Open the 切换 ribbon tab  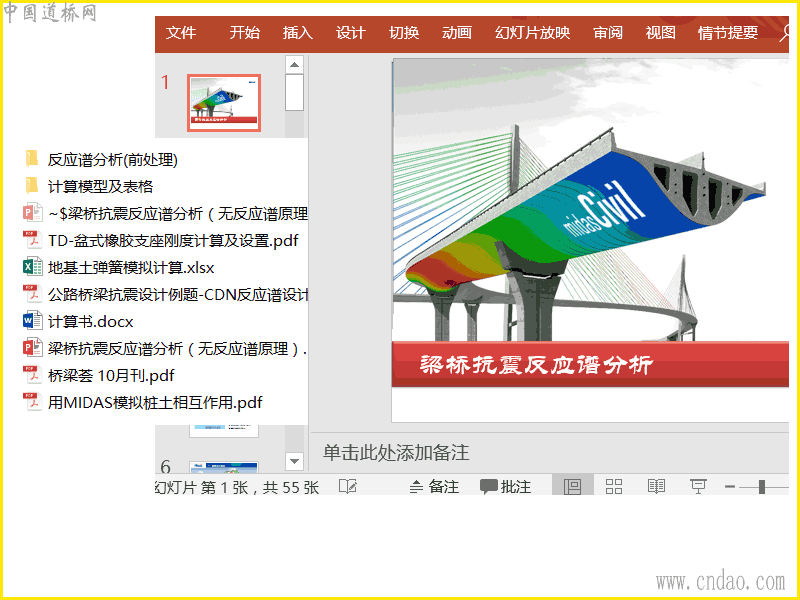(404, 33)
